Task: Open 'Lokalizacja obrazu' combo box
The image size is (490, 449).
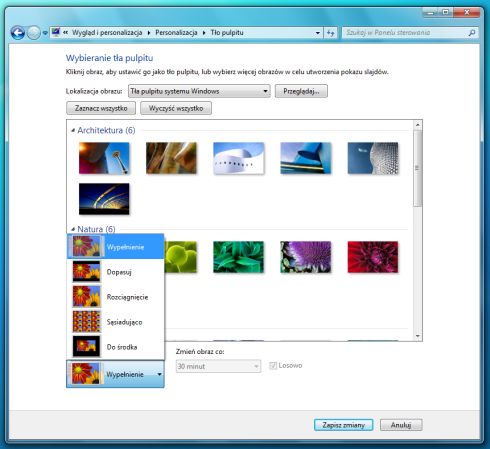Action: coord(199,91)
